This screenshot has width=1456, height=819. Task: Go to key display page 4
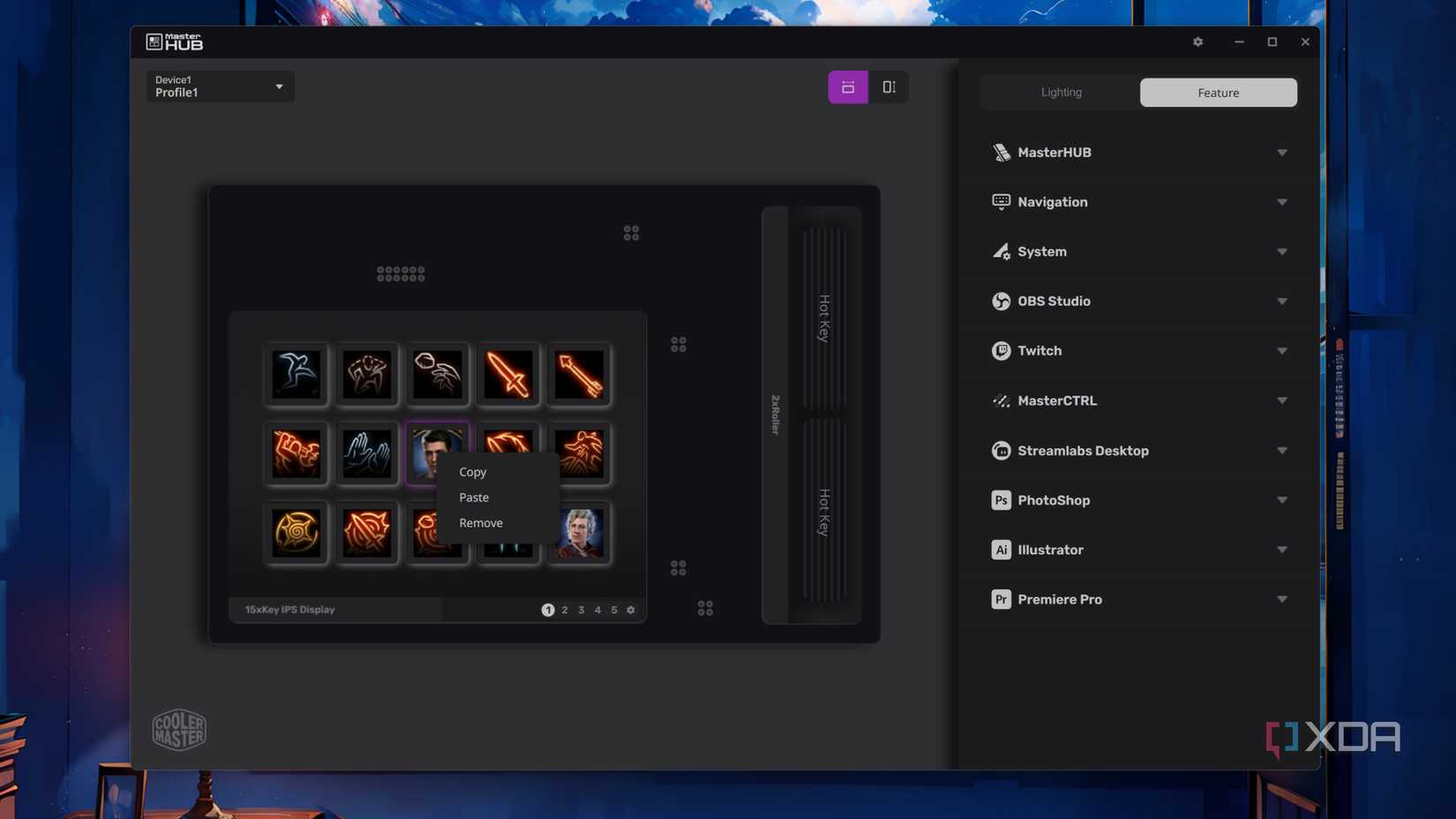pyautogui.click(x=597, y=610)
